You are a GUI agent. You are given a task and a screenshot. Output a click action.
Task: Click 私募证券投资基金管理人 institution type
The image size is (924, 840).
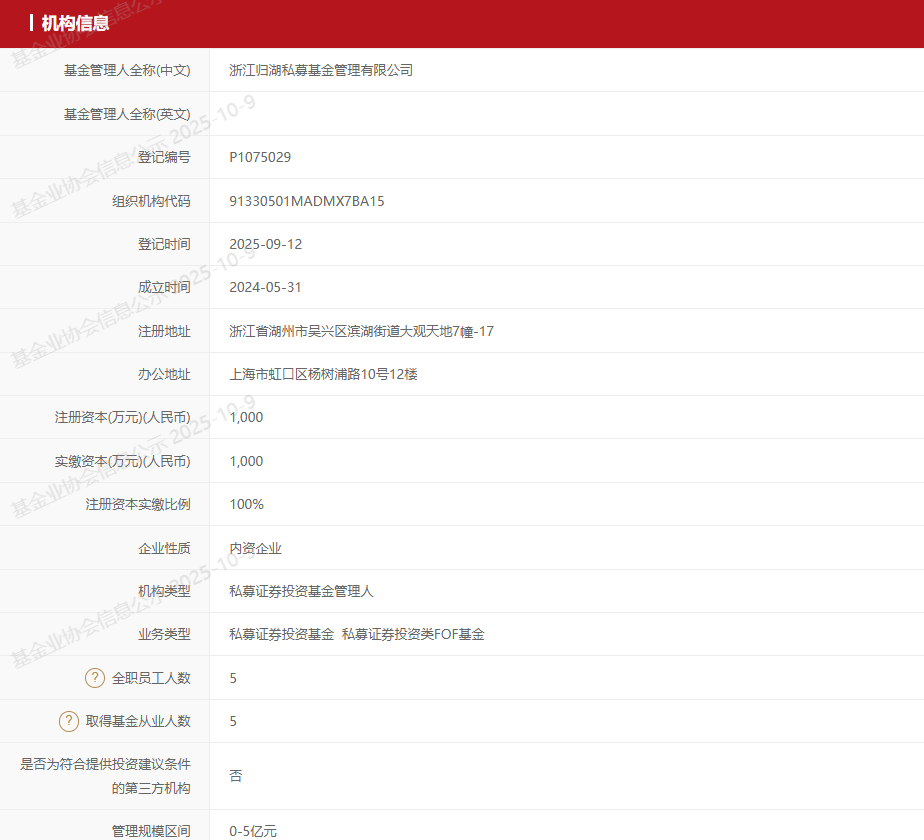[x=301, y=591]
